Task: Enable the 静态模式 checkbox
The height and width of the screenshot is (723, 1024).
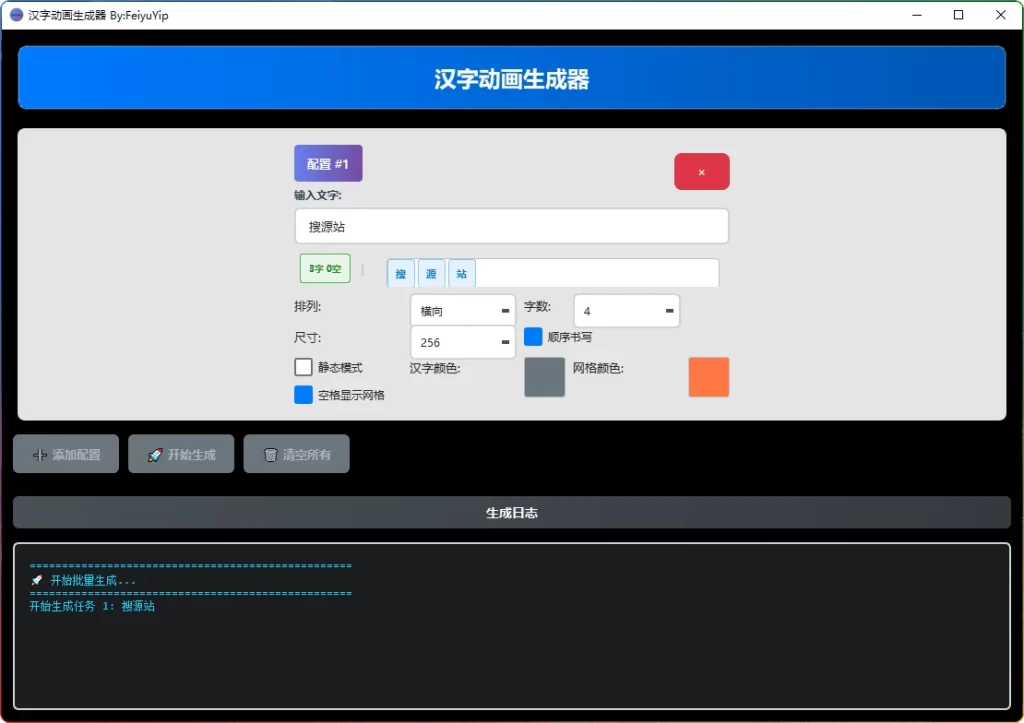Action: (303, 367)
